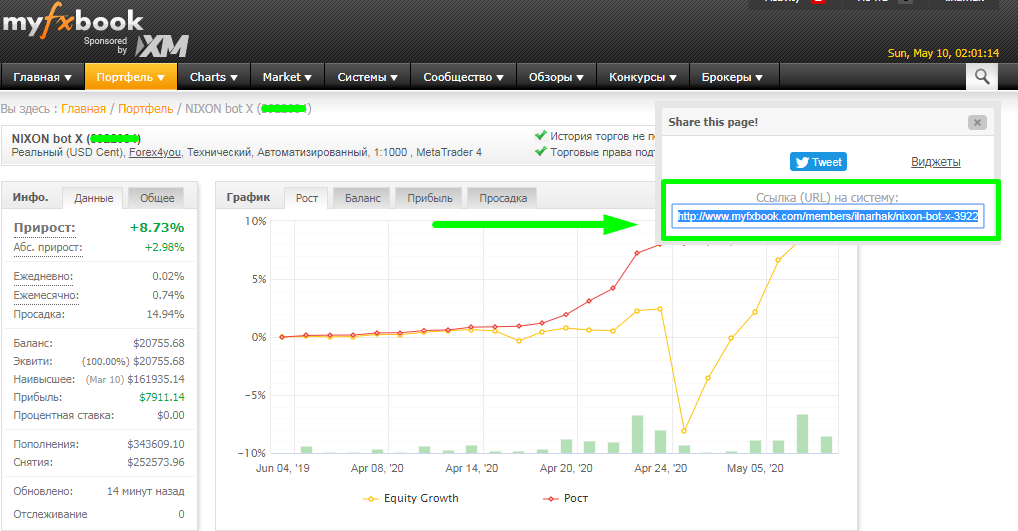The width and height of the screenshot is (1018, 531).
Task: Expand the Market menu
Action: [x=287, y=77]
